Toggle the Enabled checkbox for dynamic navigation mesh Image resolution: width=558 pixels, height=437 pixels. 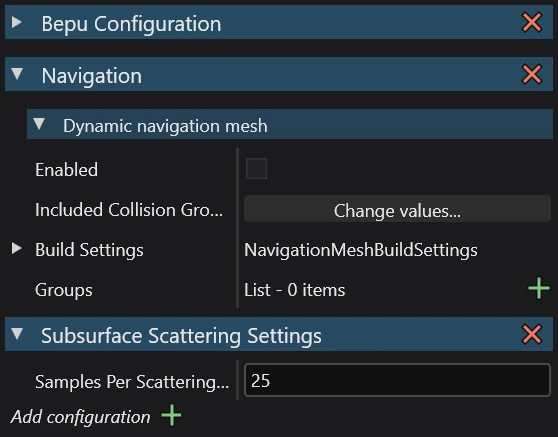256,169
